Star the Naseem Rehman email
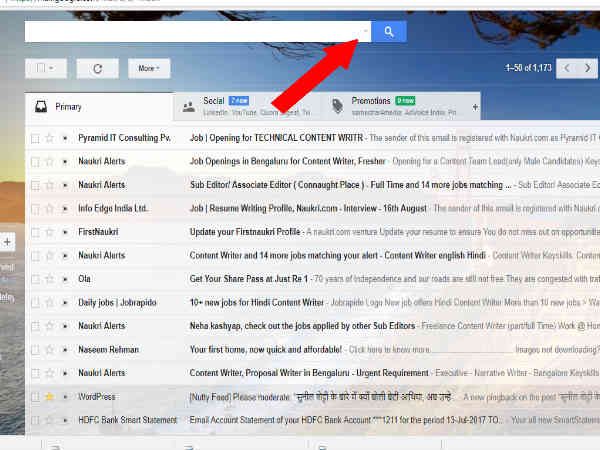Image resolution: width=600 pixels, height=450 pixels. [x=49, y=349]
